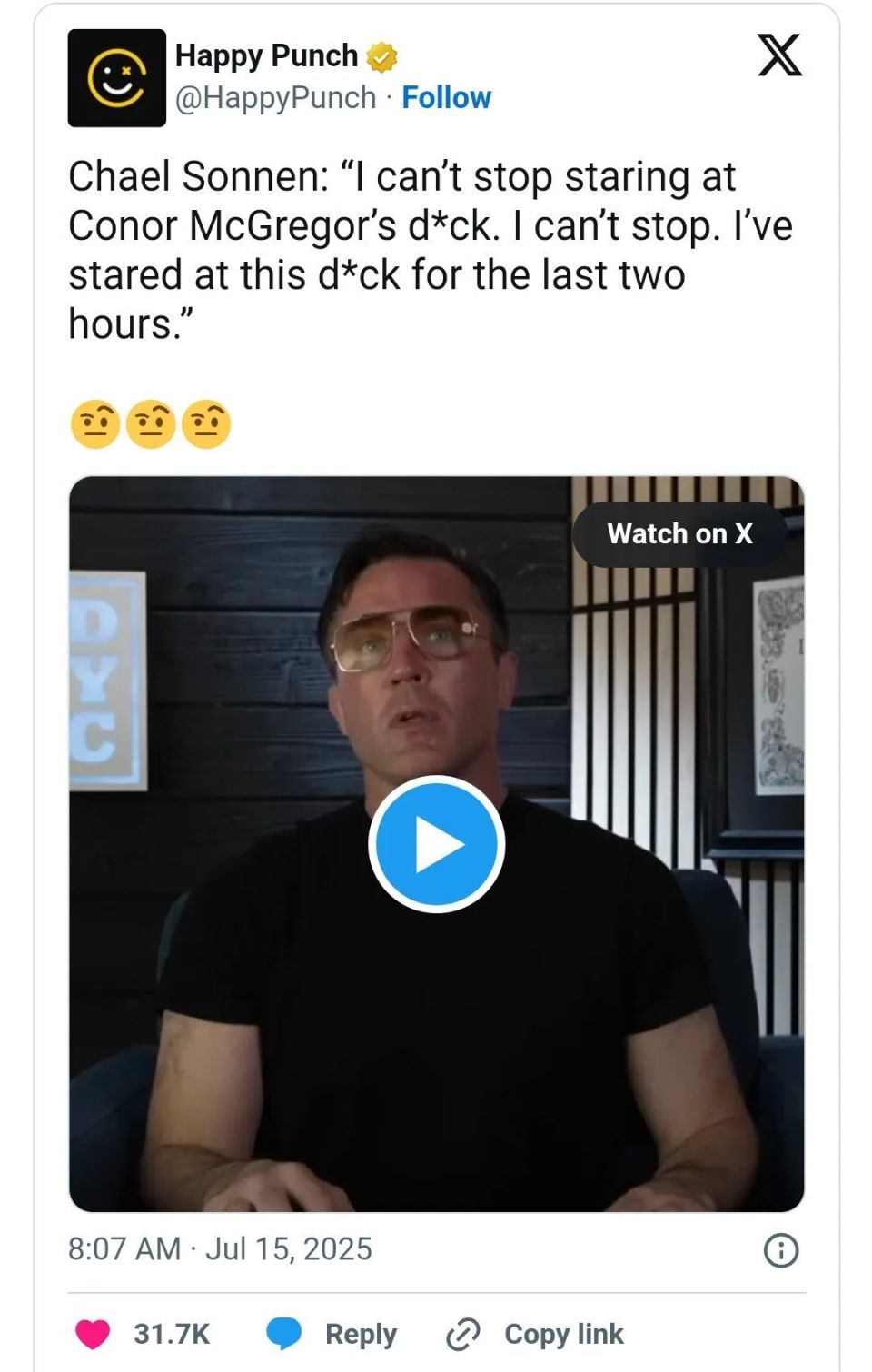This screenshot has height=1372, width=872.
Task: Open Happy Punch profile avatar
Action: coord(116,78)
